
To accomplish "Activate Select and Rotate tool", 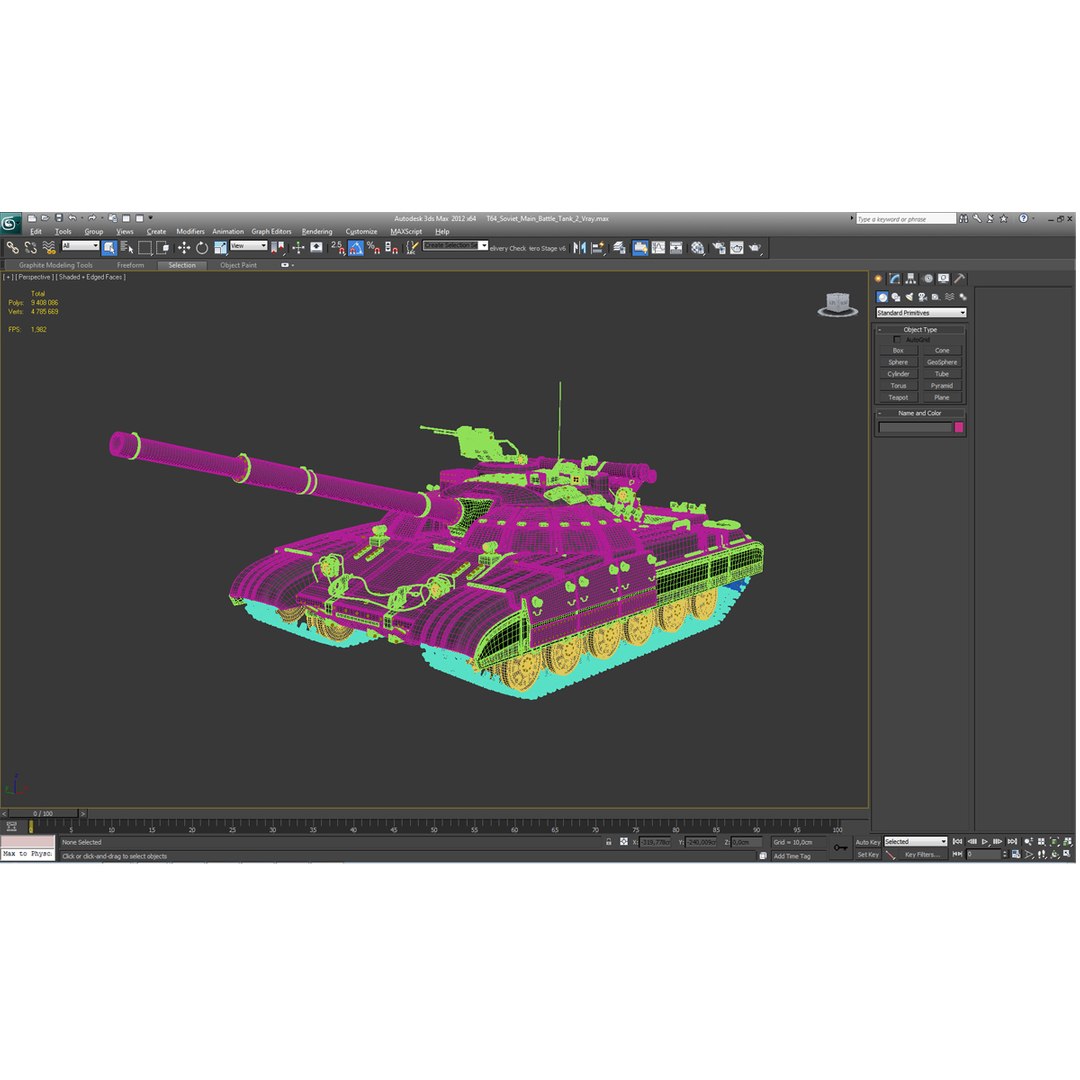I will [x=202, y=247].
